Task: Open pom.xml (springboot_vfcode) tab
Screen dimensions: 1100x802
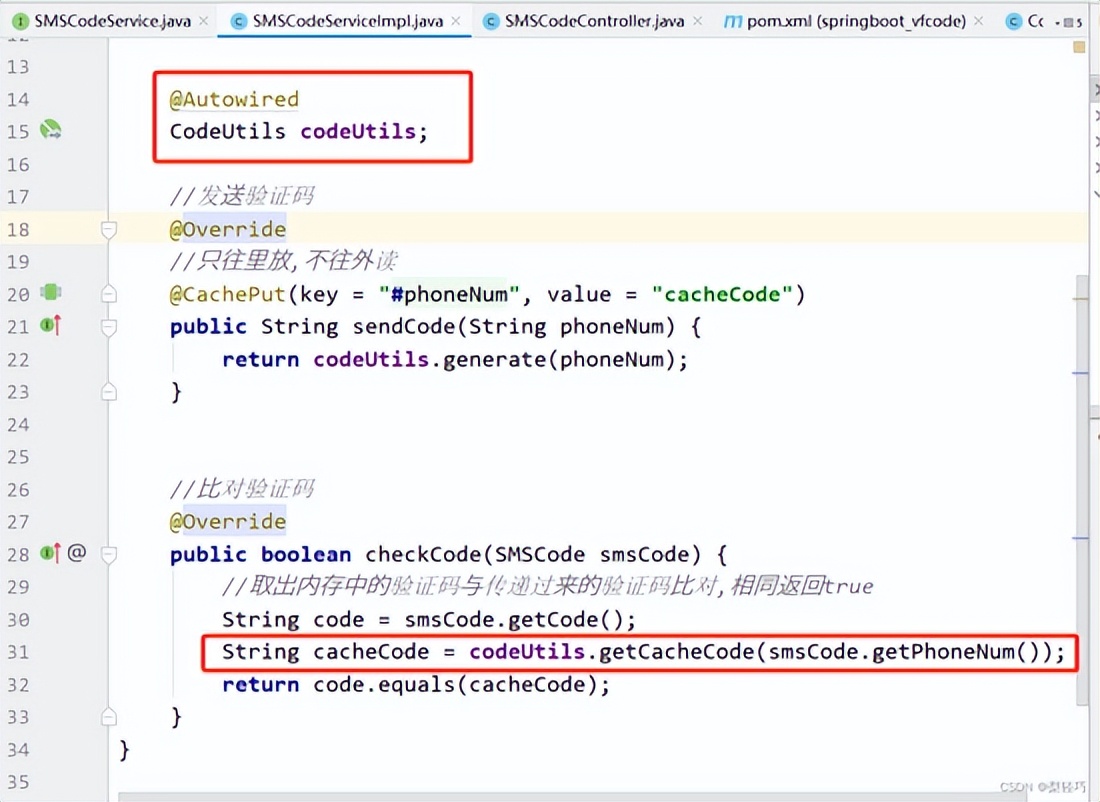Action: coord(856,21)
